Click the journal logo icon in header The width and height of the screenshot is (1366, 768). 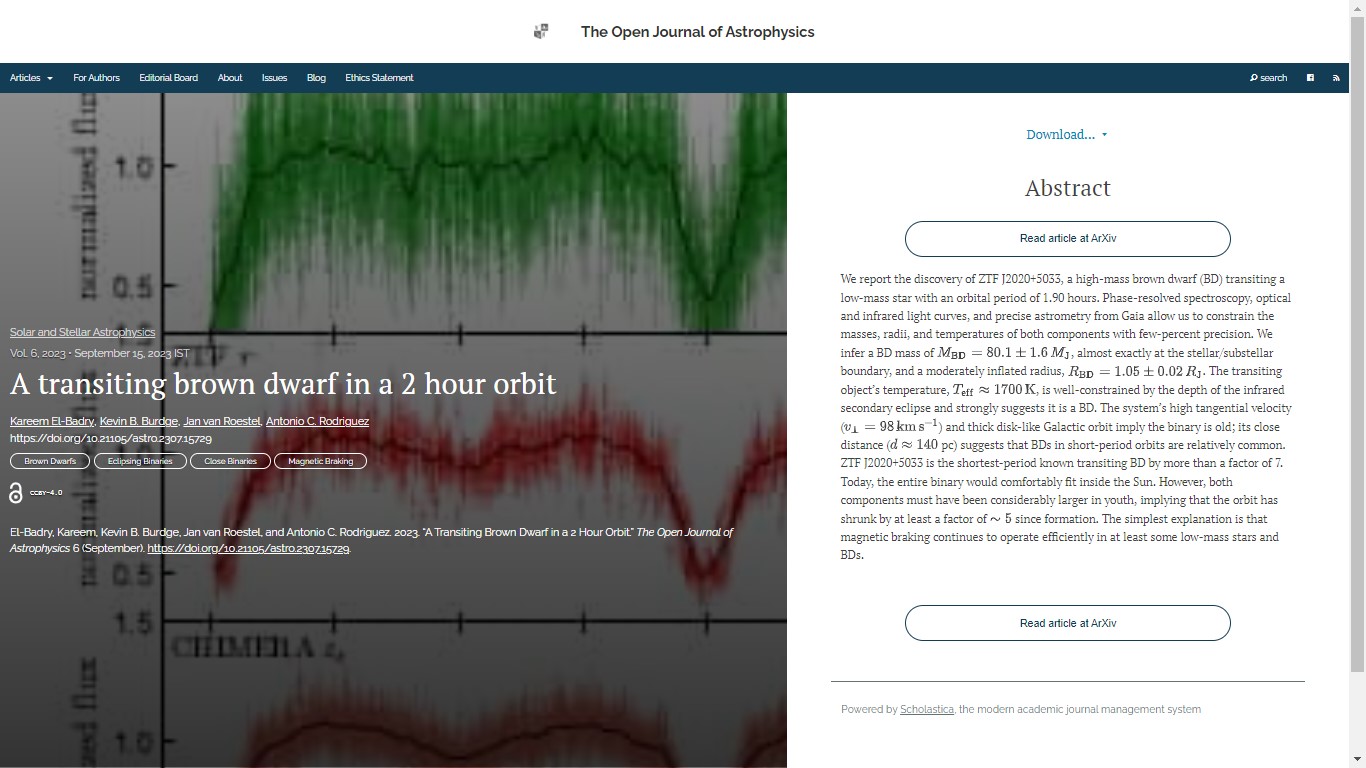(541, 32)
